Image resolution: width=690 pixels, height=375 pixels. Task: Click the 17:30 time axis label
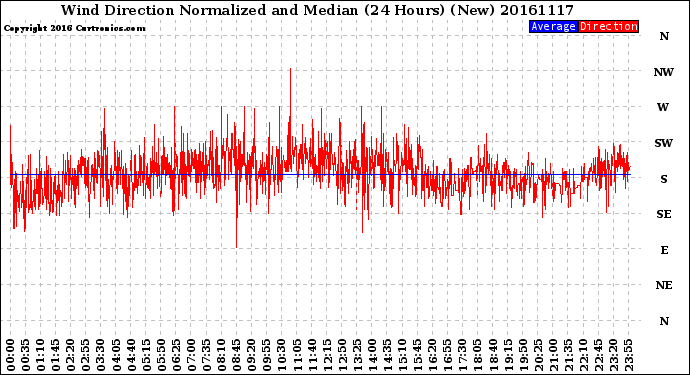point(462,355)
